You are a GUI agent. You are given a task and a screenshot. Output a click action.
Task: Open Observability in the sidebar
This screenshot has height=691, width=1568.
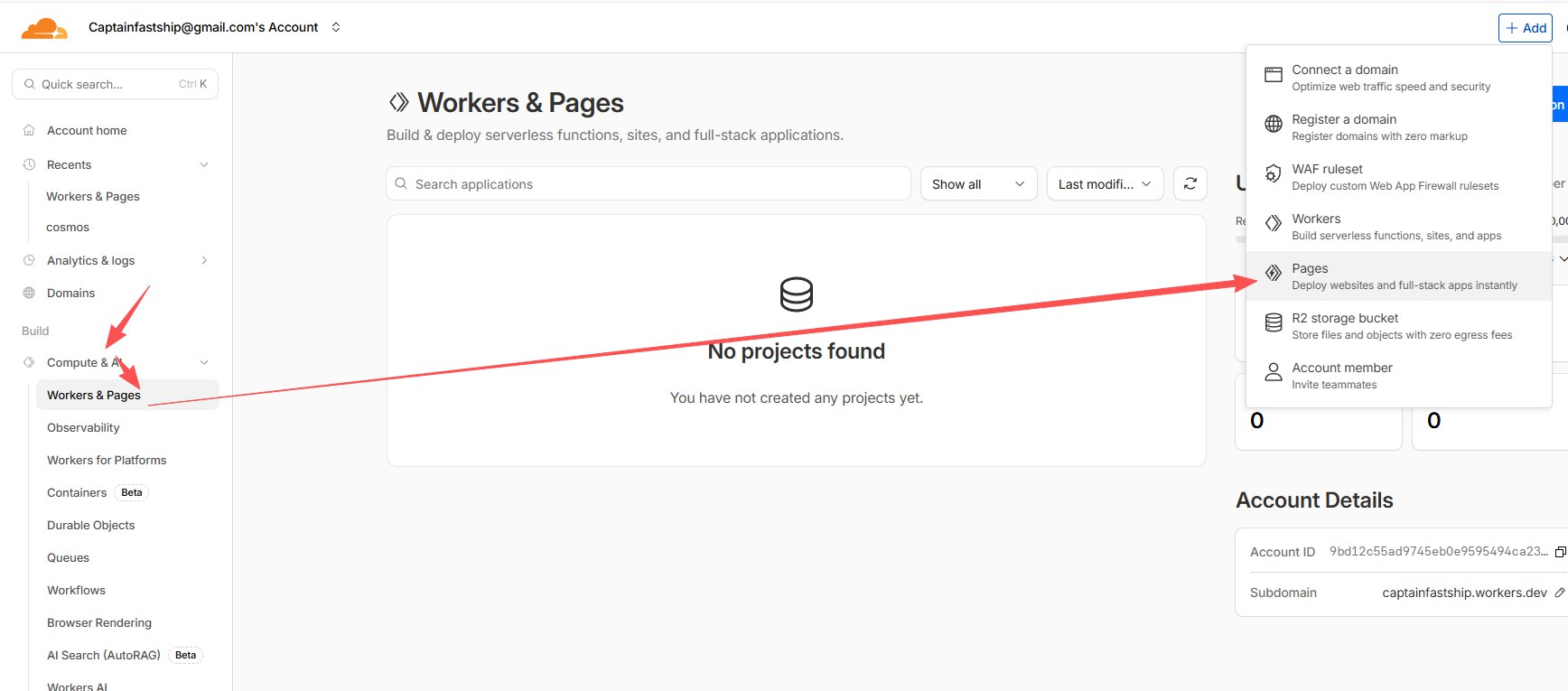pos(83,427)
